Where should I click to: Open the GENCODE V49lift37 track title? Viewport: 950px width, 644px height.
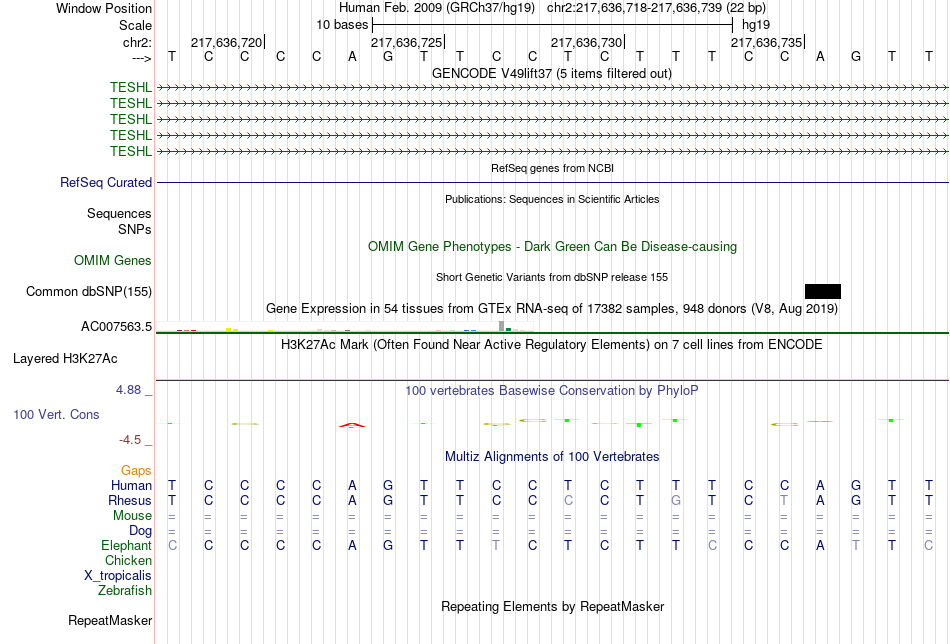[552, 74]
